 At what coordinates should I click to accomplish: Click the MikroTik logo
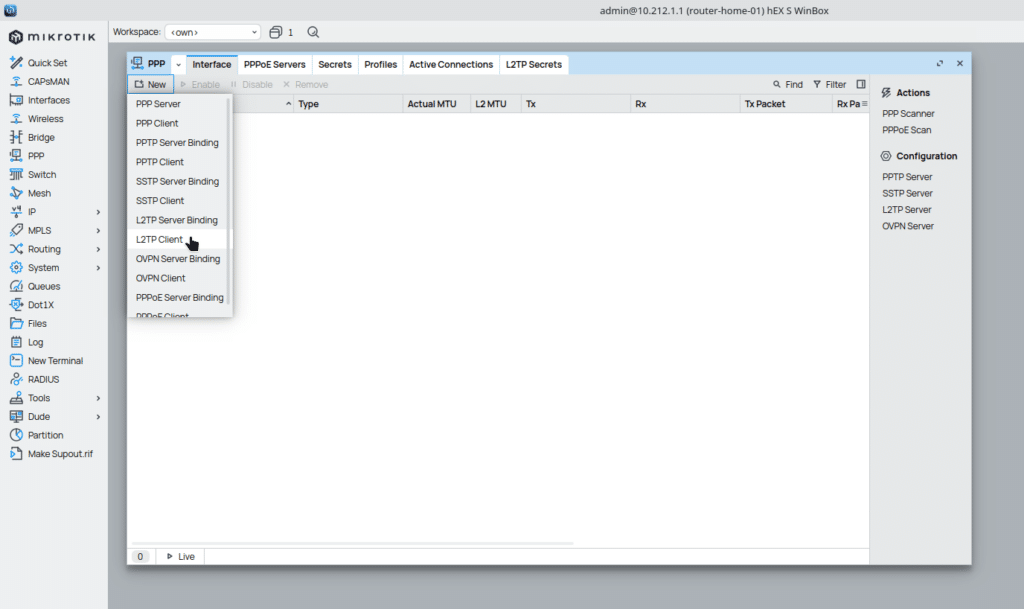coord(52,37)
